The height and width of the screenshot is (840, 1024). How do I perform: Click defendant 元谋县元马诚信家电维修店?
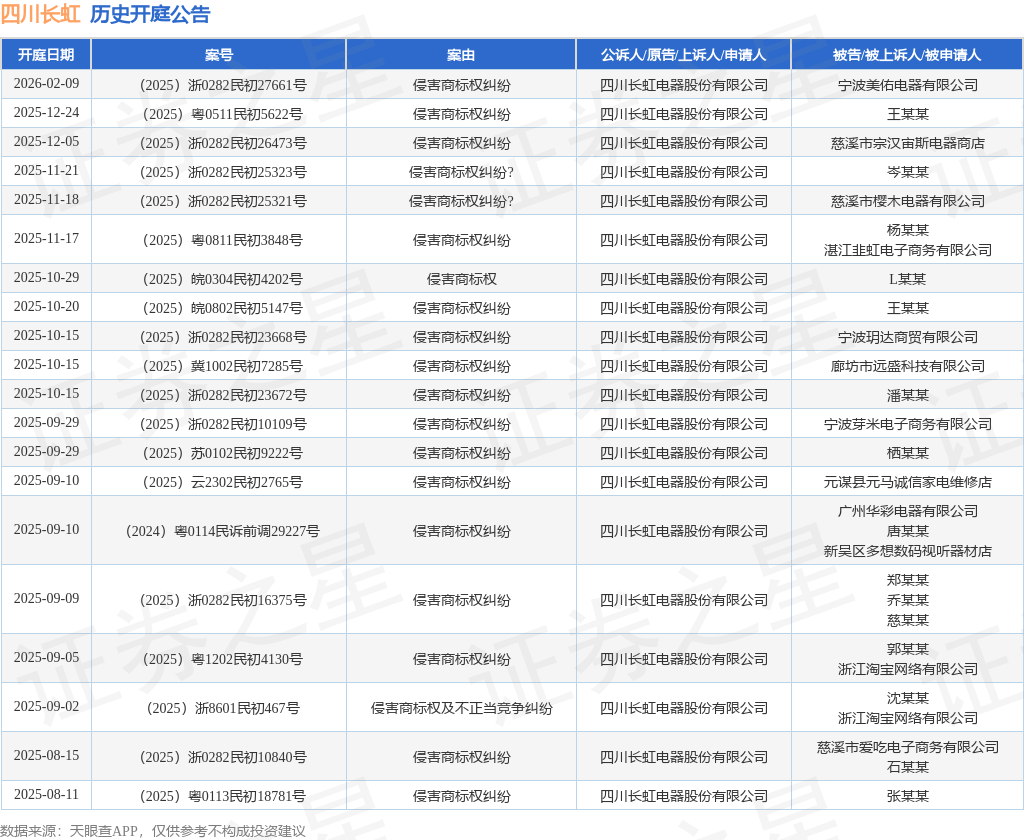908,483
